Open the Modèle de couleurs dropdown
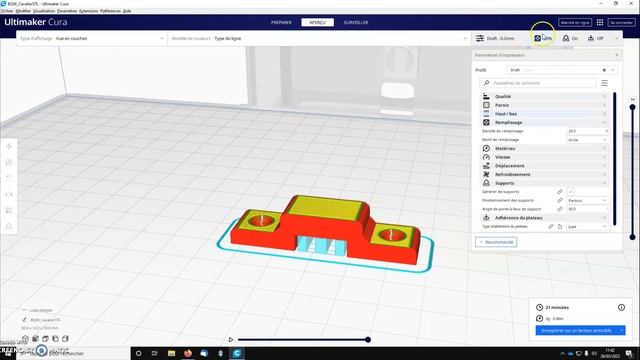Screen dimensions: 640x360 (318, 38)
